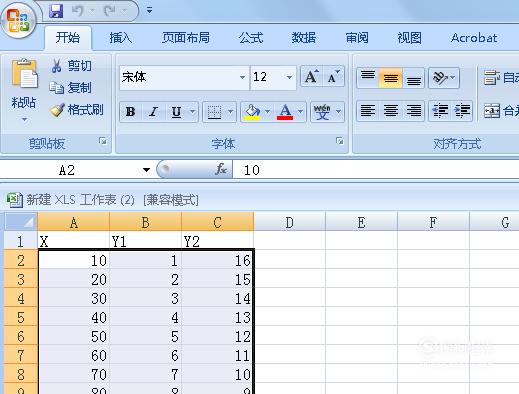Viewport: 519px width, 394px height.
Task: Set bottom vertical alignment
Action: pos(413,78)
